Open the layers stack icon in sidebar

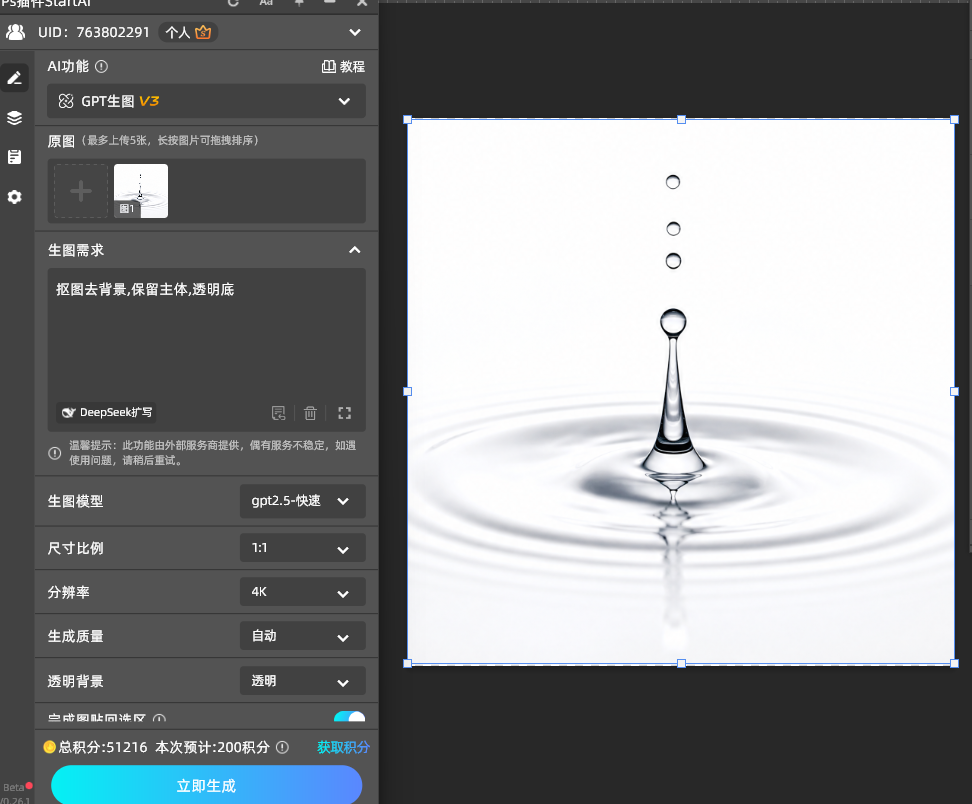point(14,118)
